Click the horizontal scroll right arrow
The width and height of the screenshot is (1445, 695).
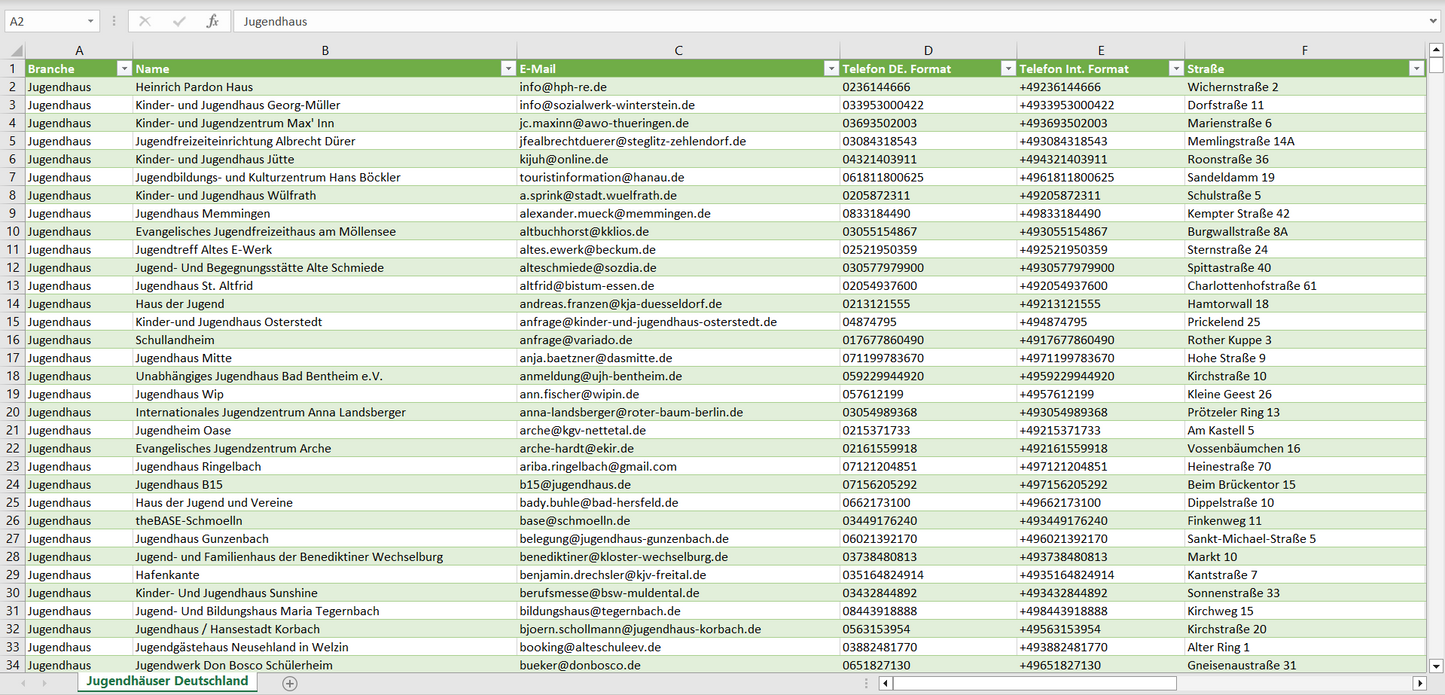tap(1419, 683)
